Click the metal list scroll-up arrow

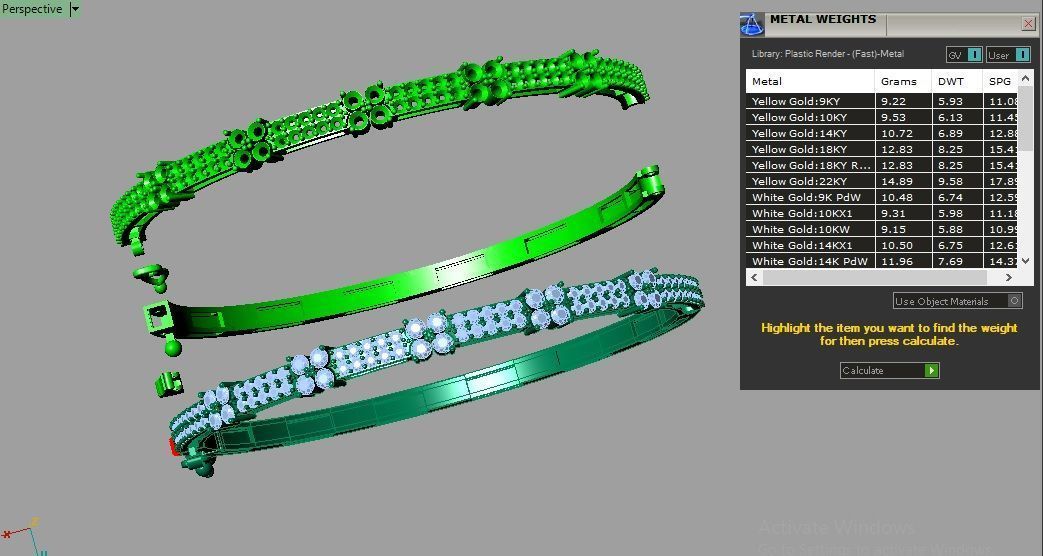pos(1026,78)
